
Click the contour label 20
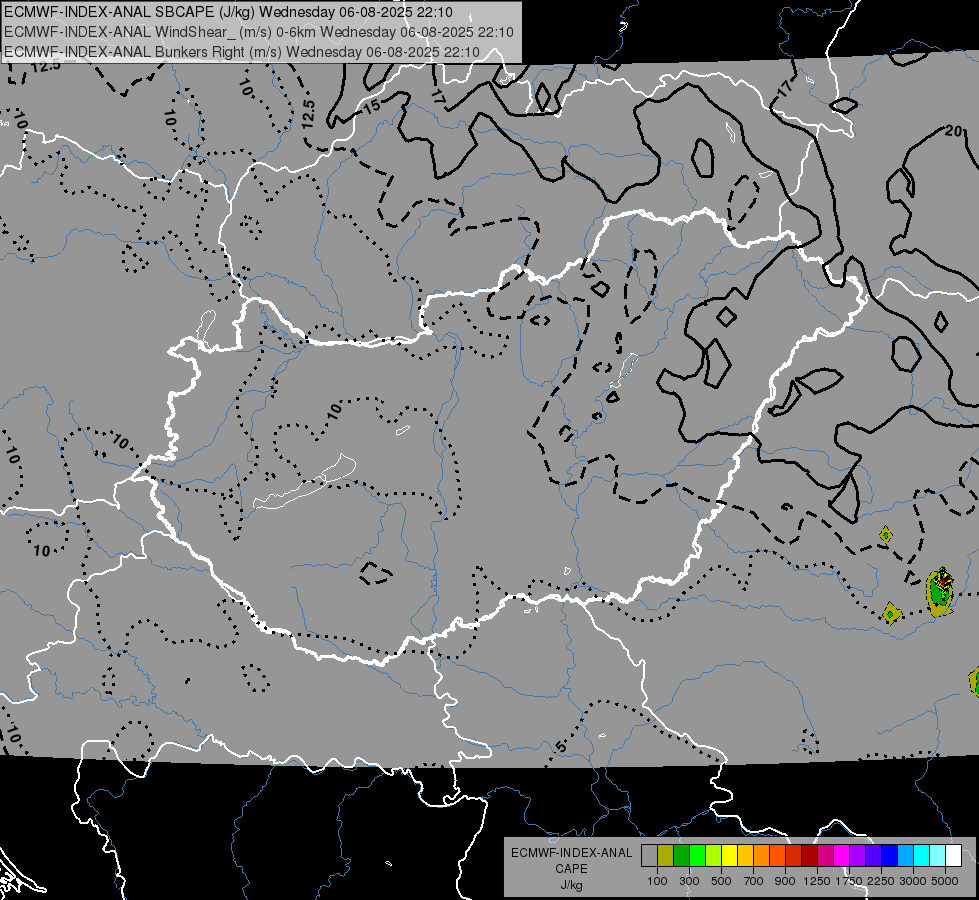pos(953,131)
